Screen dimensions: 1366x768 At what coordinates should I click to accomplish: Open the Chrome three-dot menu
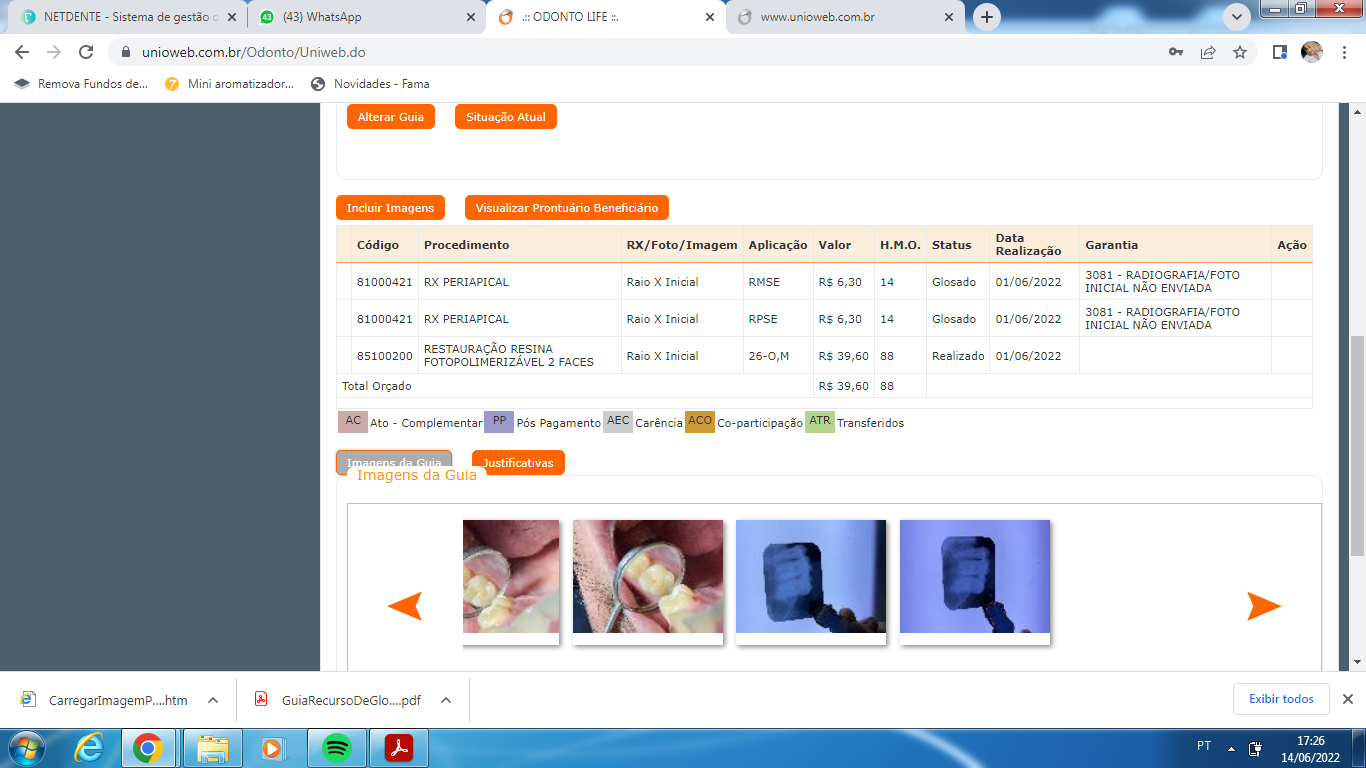click(1342, 52)
